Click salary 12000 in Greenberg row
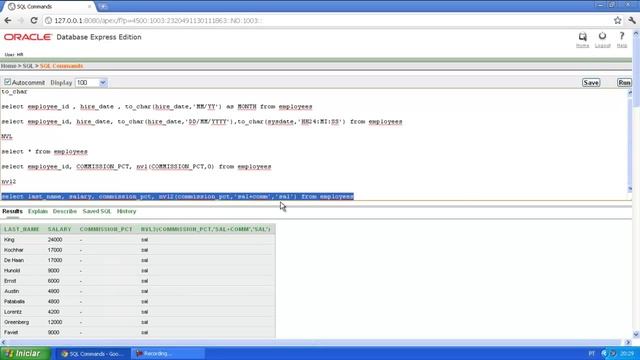 point(55,322)
